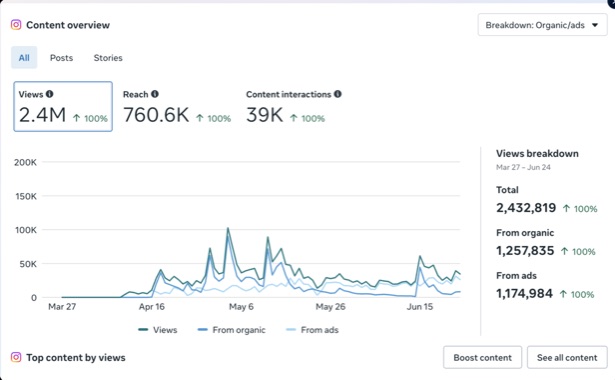Image resolution: width=615 pixels, height=380 pixels.
Task: Open the Content interactions info icon
Action: 338,94
